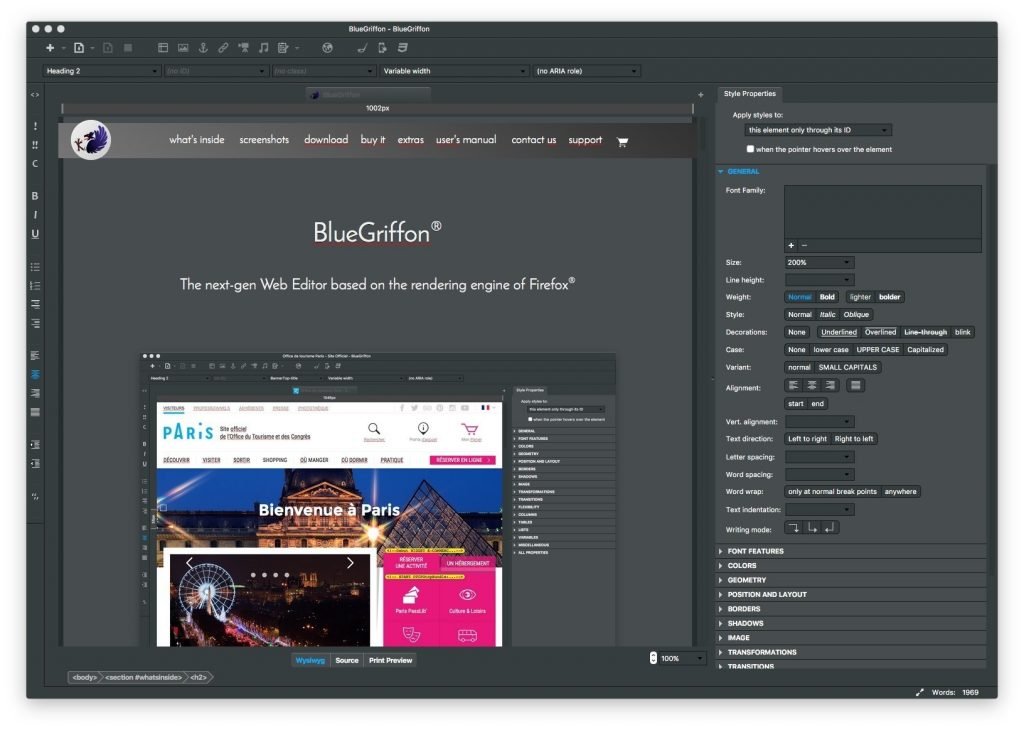
Task: Click the <h2> breadcrumb element
Action: click(199, 678)
